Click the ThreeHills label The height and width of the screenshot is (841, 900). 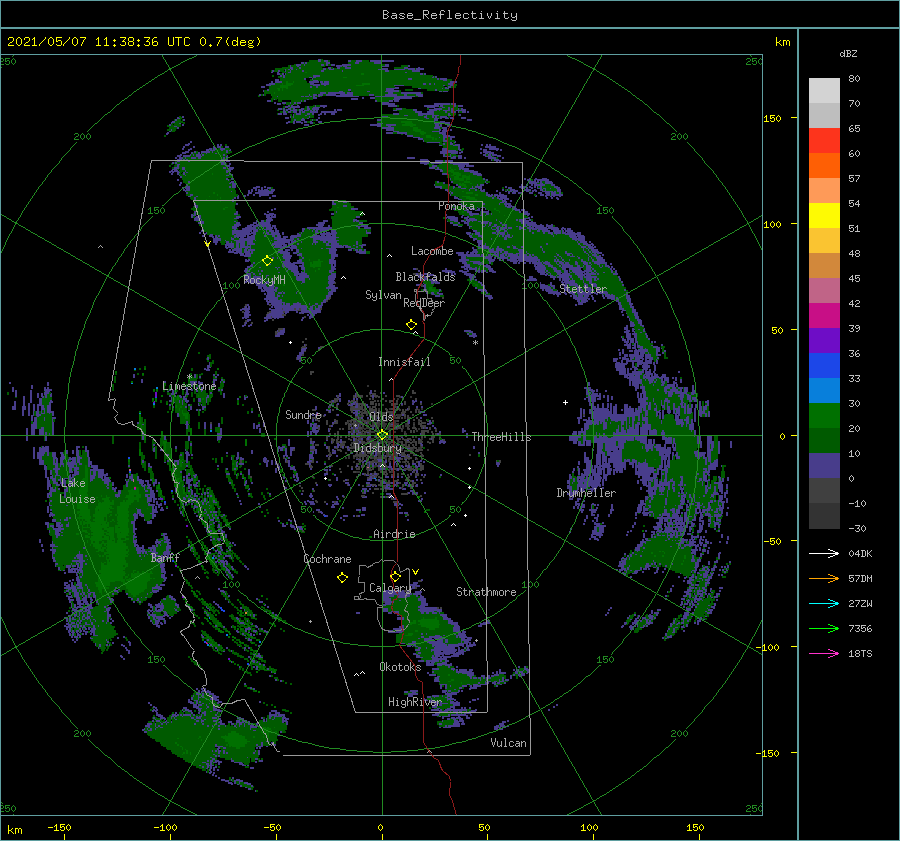point(502,437)
